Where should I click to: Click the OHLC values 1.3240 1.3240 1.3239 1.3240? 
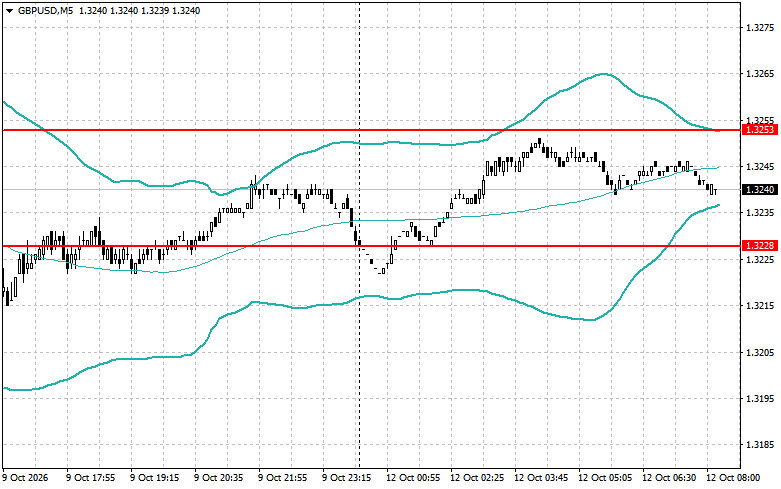click(x=139, y=10)
